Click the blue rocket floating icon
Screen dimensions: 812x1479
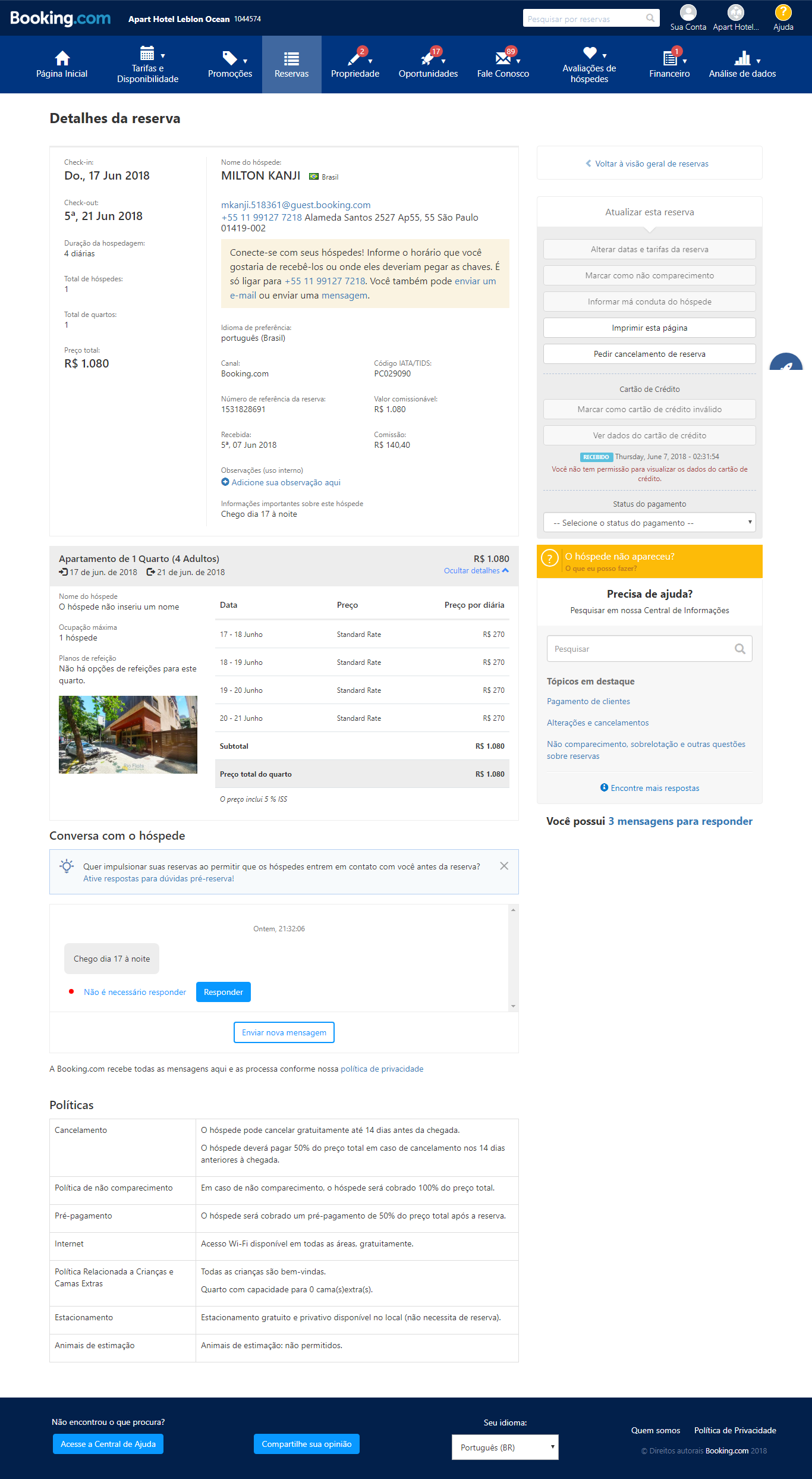[786, 364]
